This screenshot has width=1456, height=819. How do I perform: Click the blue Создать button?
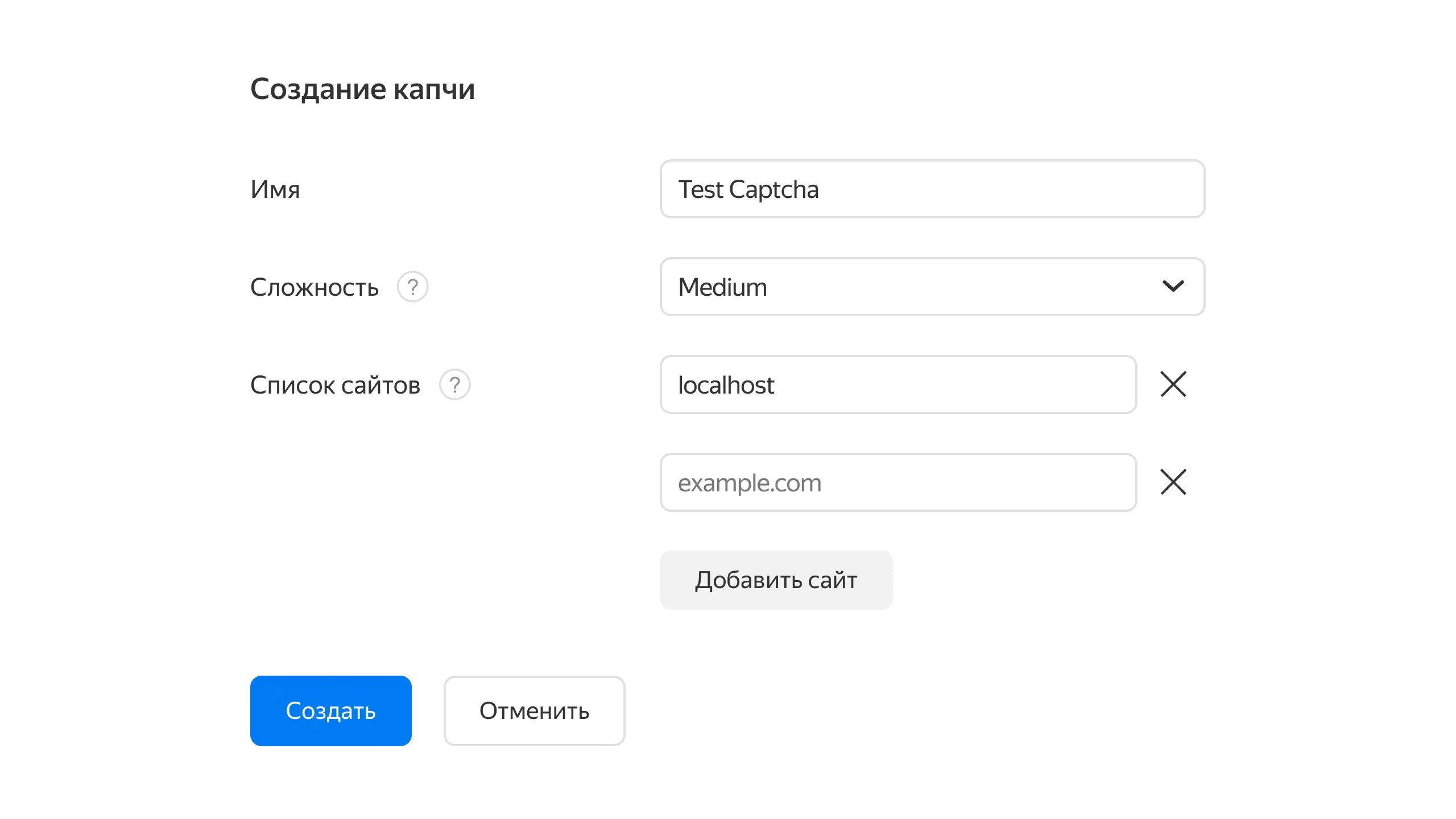click(330, 711)
